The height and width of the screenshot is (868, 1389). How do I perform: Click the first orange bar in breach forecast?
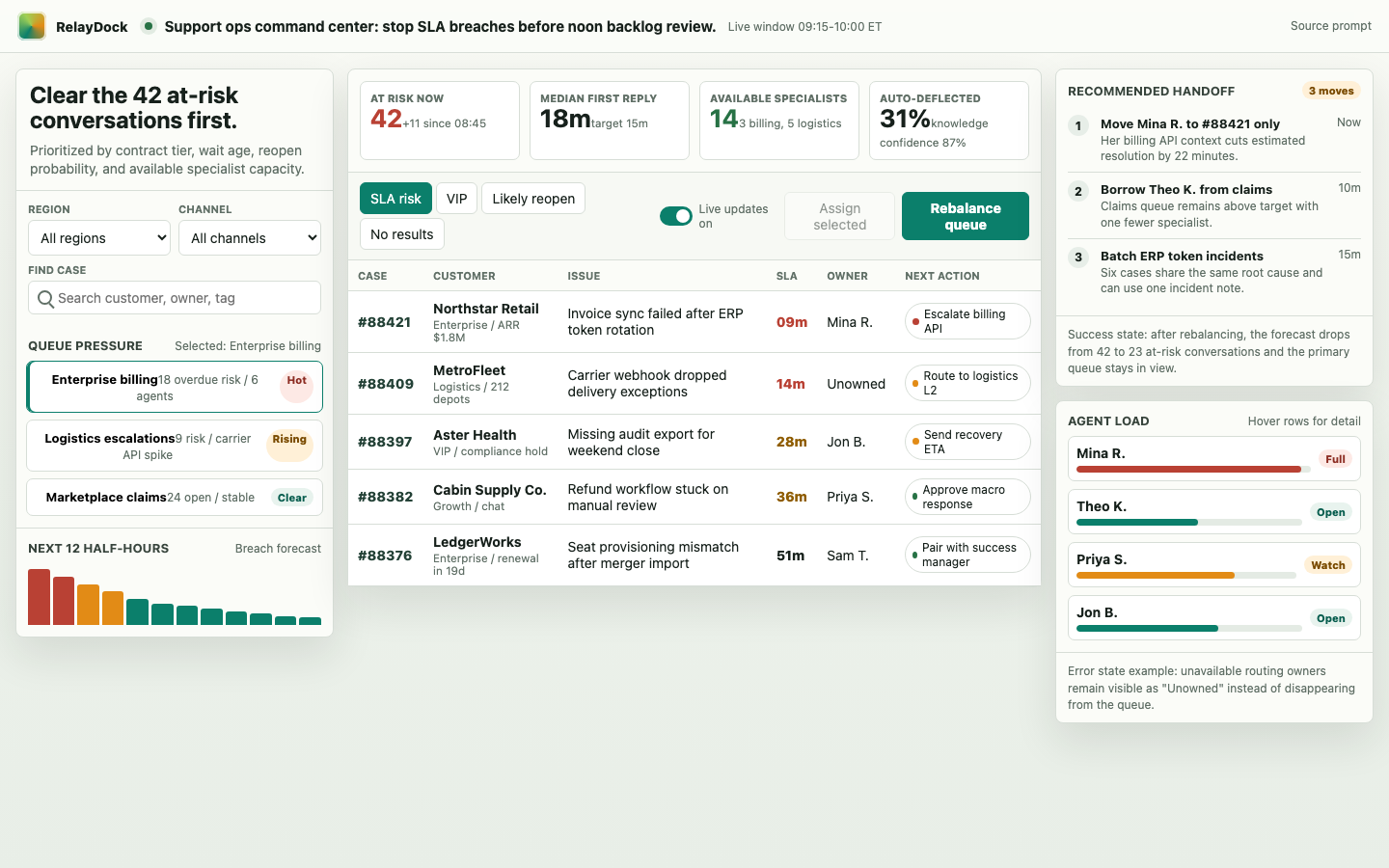coord(88,605)
